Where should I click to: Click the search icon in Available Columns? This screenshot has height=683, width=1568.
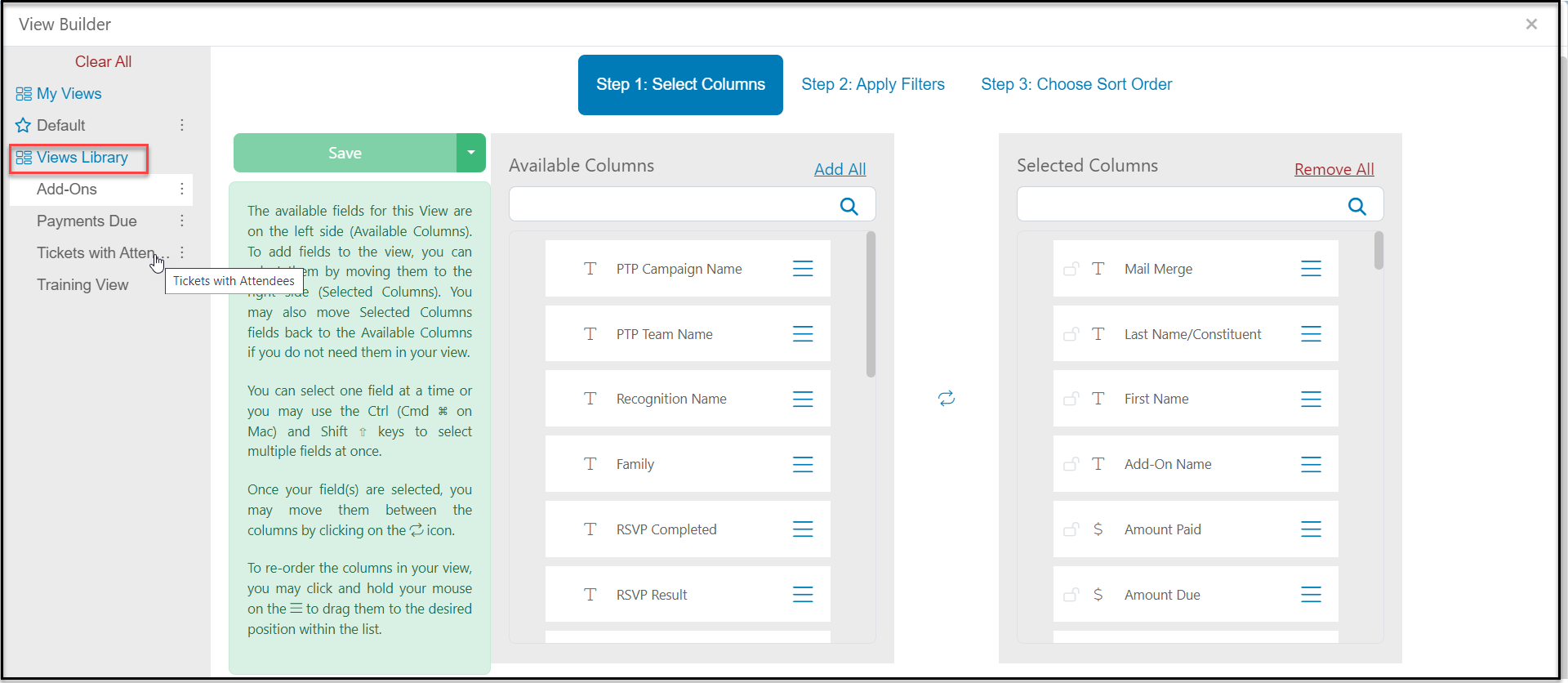click(x=849, y=207)
